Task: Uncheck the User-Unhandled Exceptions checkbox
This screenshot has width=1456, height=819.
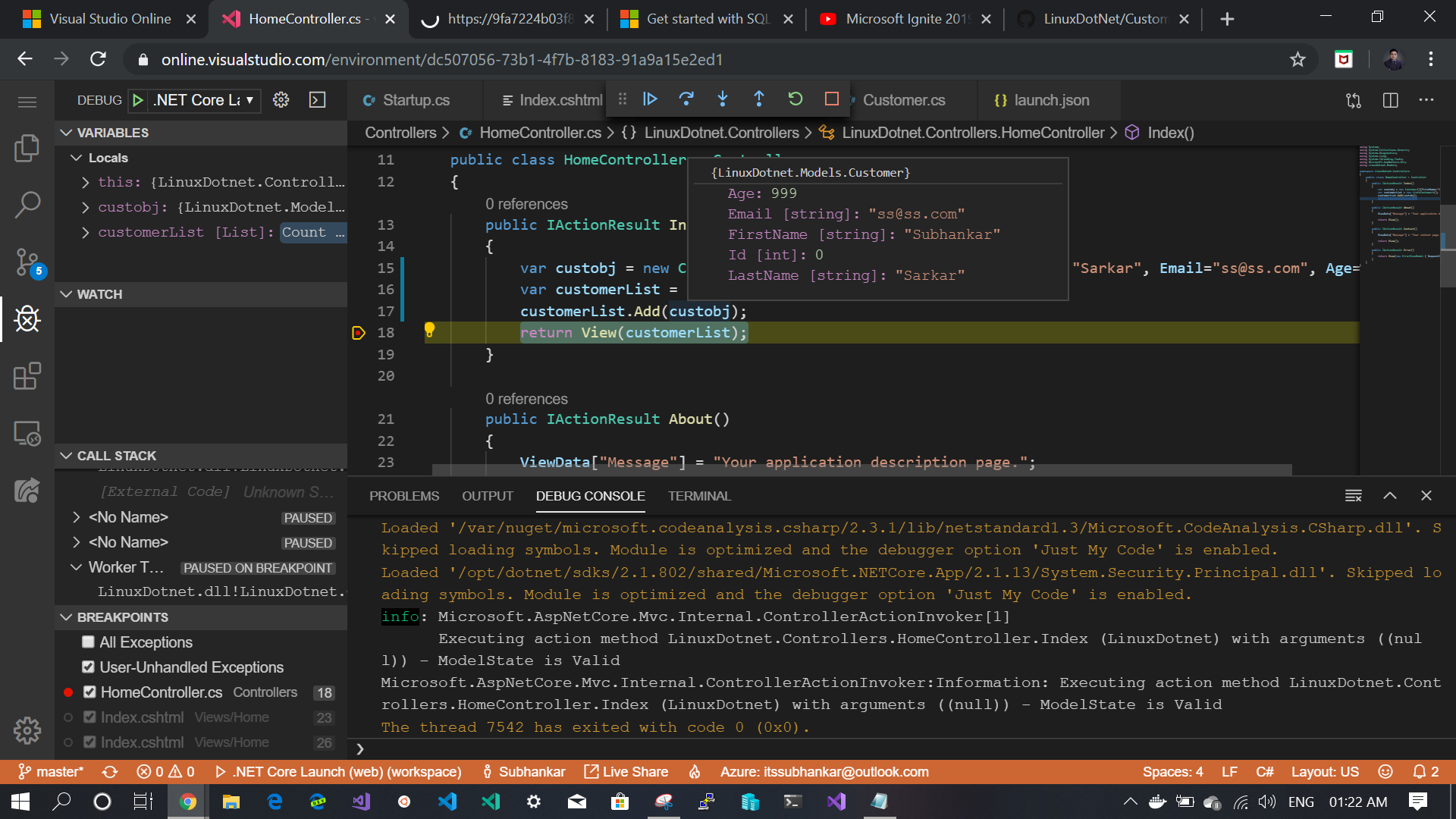Action: (89, 667)
